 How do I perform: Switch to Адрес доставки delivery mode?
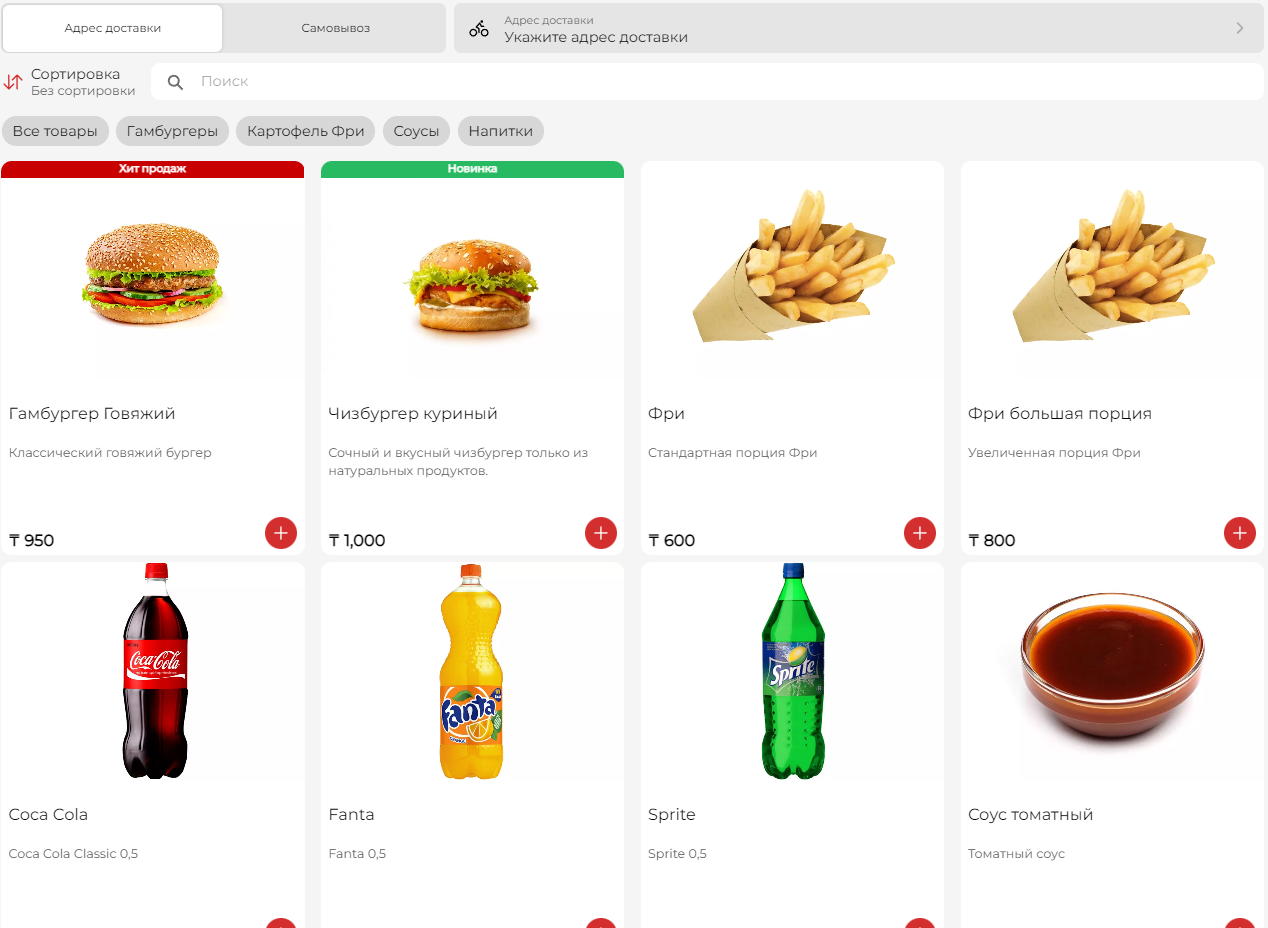pos(113,28)
